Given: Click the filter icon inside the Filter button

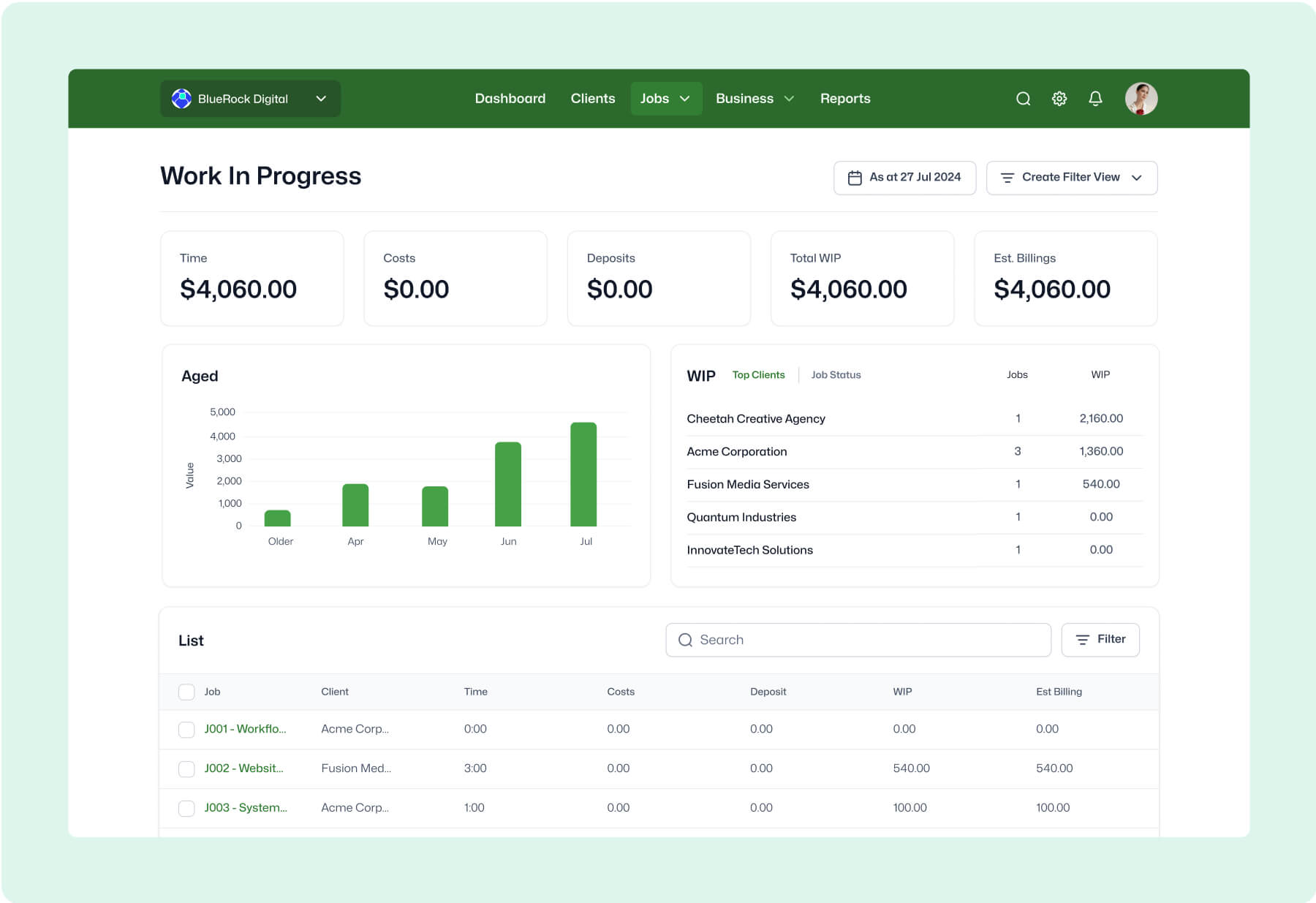Looking at the screenshot, I should tap(1084, 639).
